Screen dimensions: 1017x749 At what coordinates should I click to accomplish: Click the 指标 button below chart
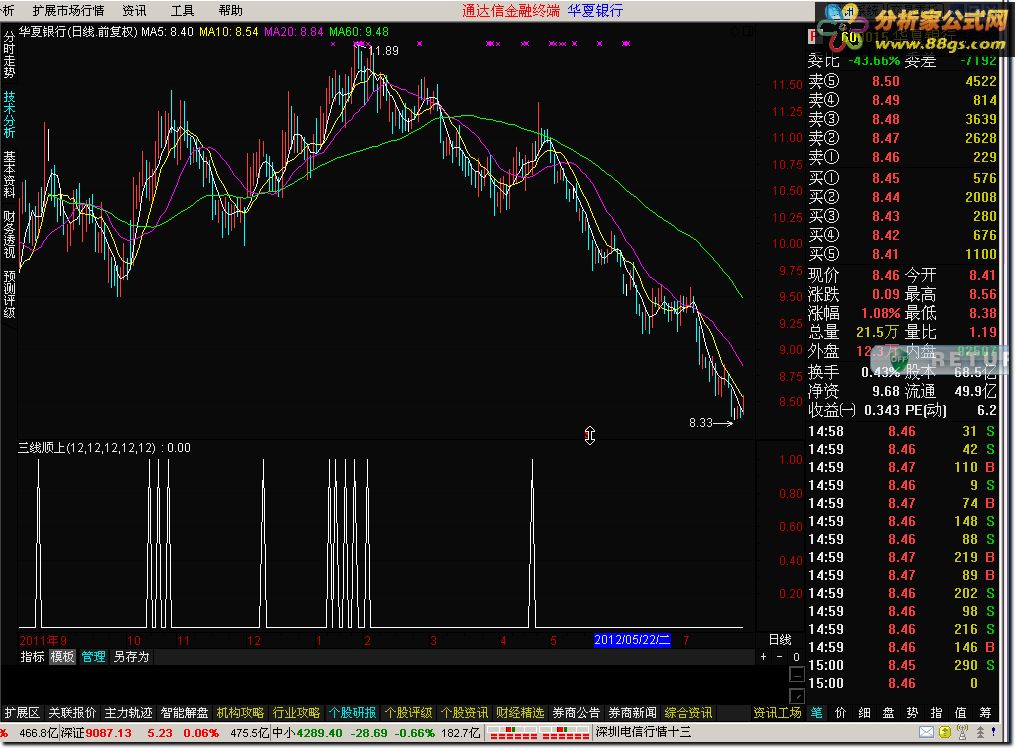pyautogui.click(x=32, y=657)
